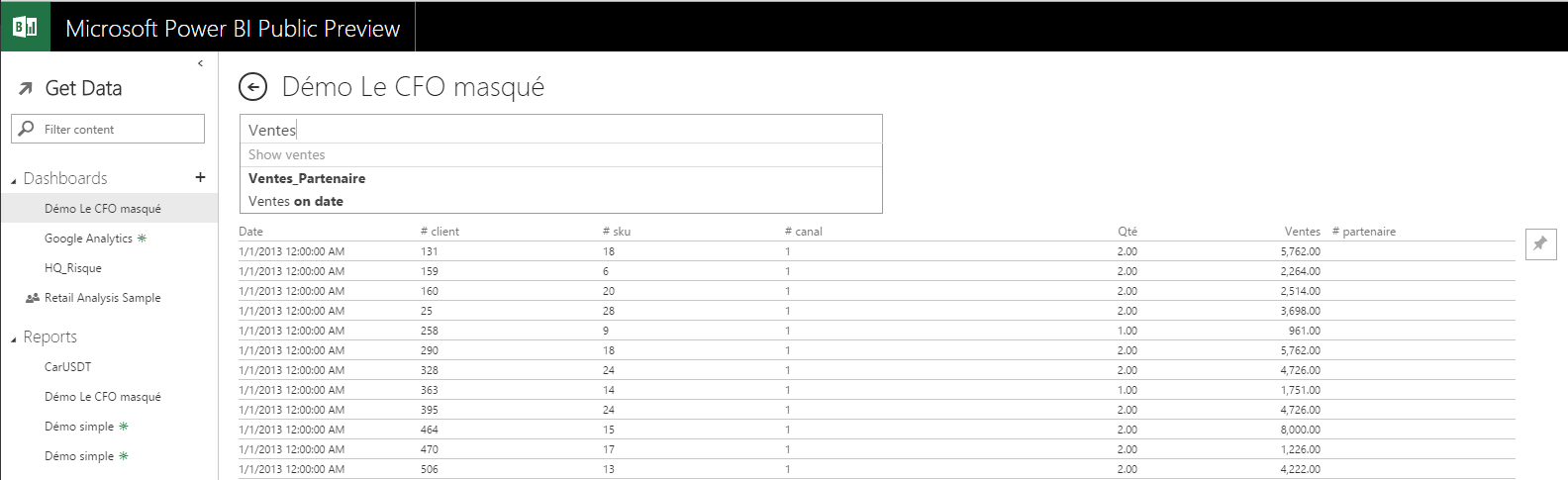Click the Q&A question box containing Ventes

pos(560,130)
